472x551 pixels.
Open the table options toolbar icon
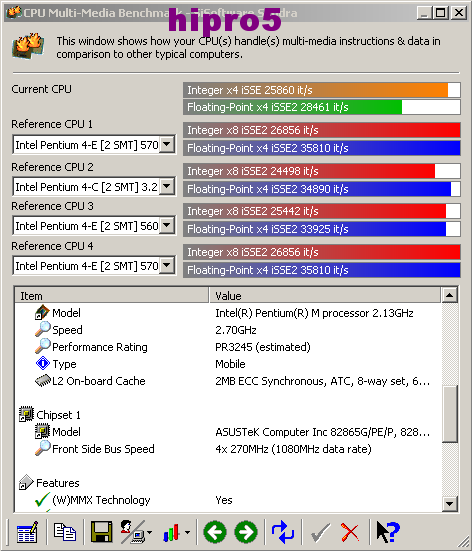click(x=27, y=532)
